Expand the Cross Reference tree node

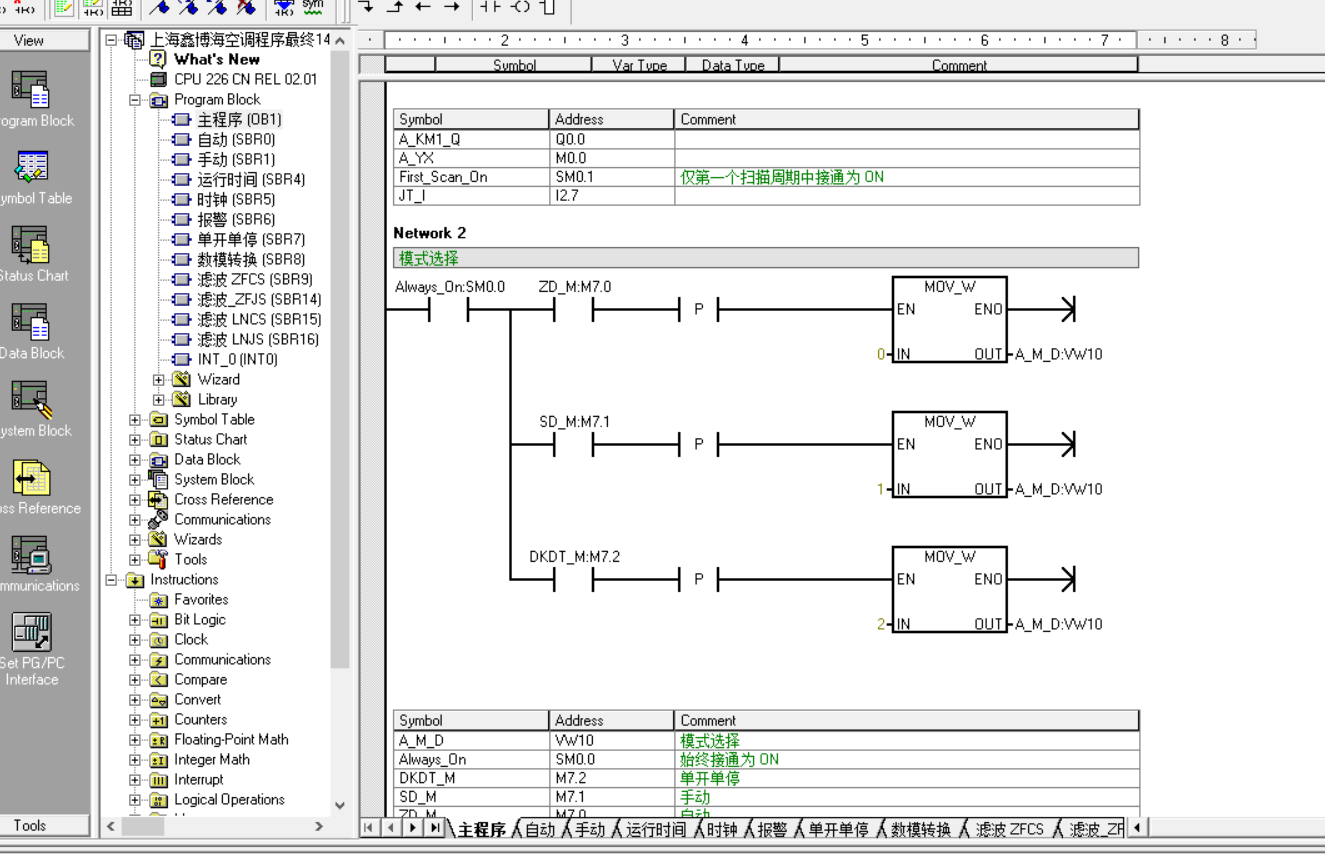click(135, 500)
